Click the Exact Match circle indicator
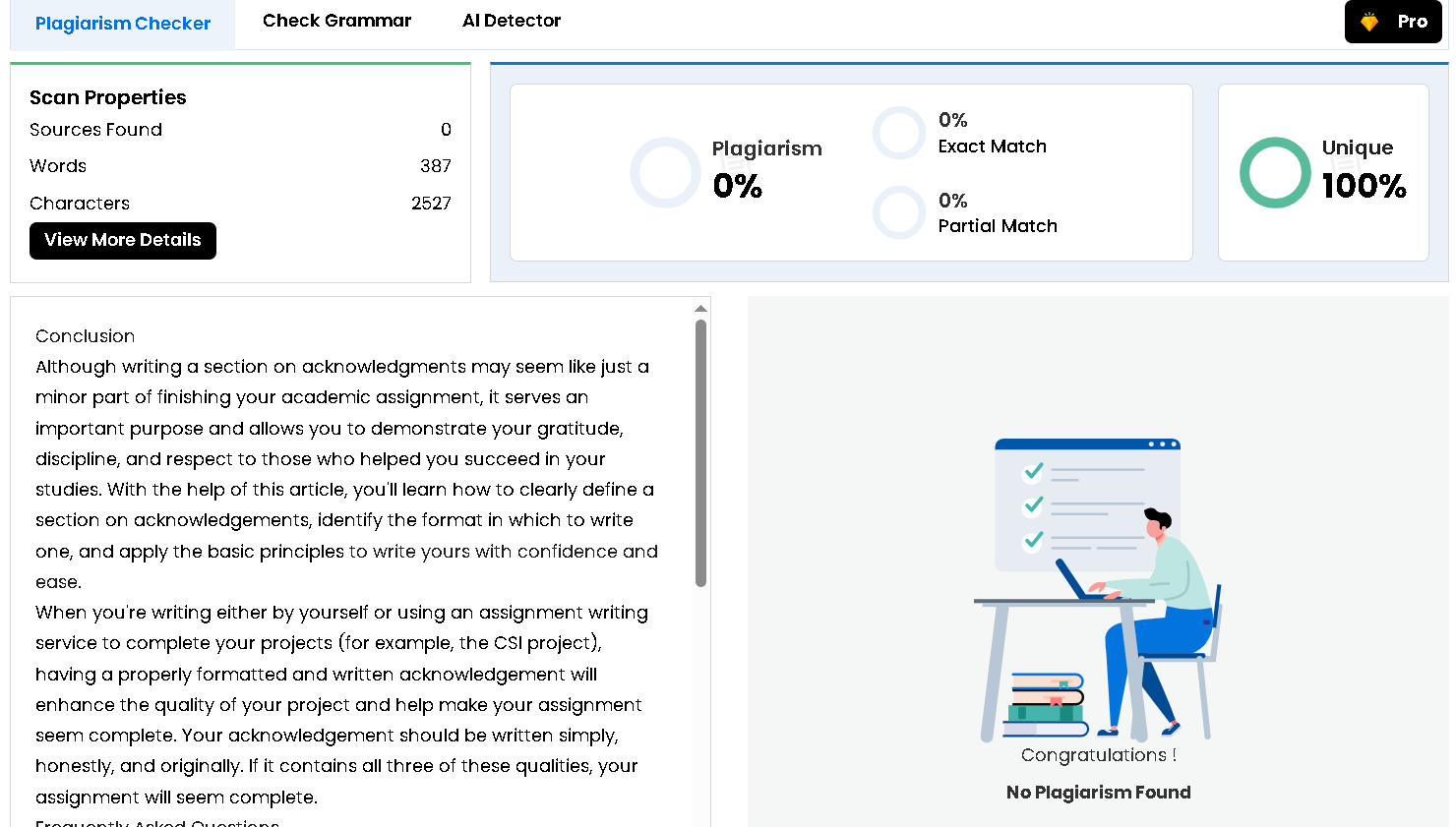1456x827 pixels. [898, 133]
